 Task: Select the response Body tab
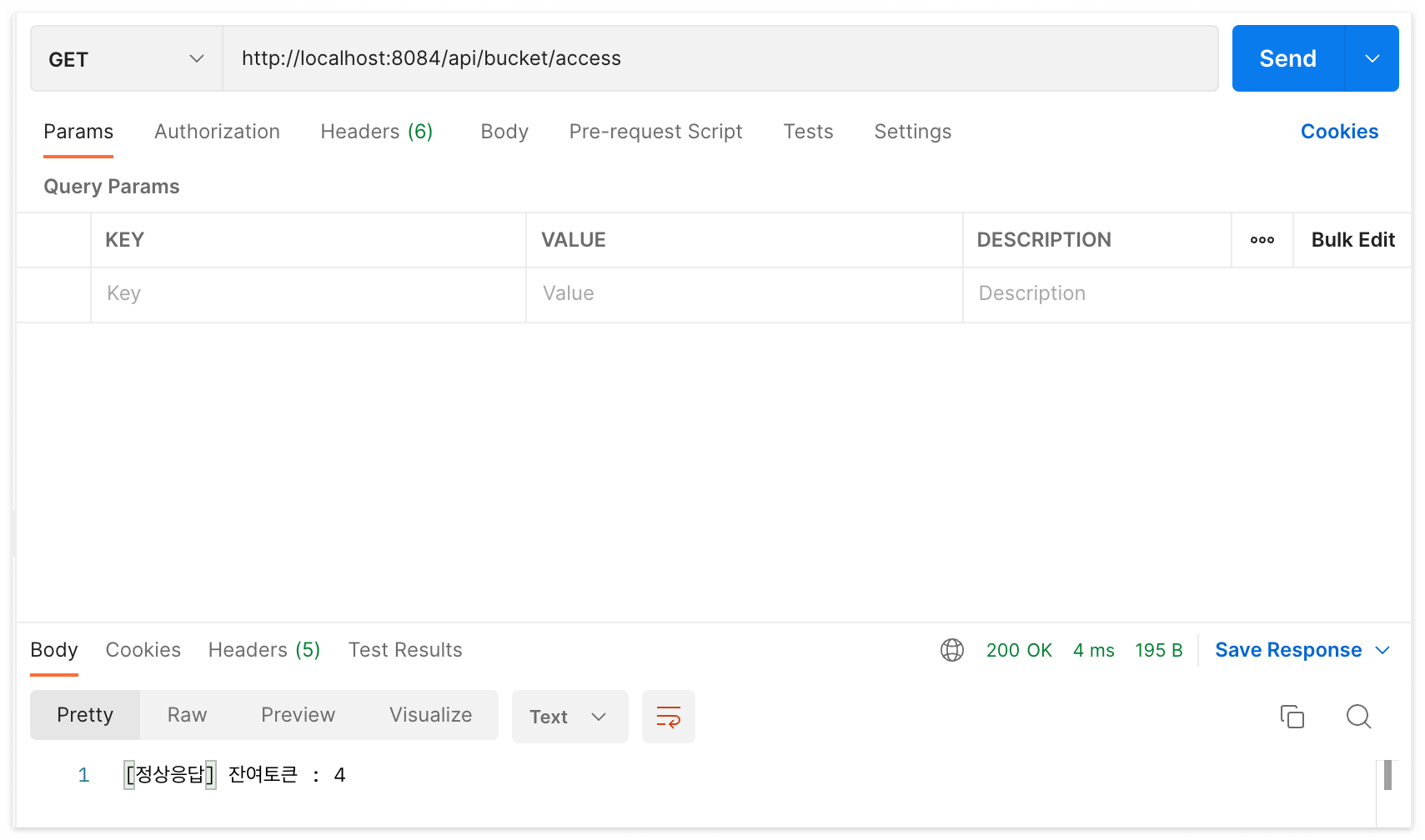(54, 650)
